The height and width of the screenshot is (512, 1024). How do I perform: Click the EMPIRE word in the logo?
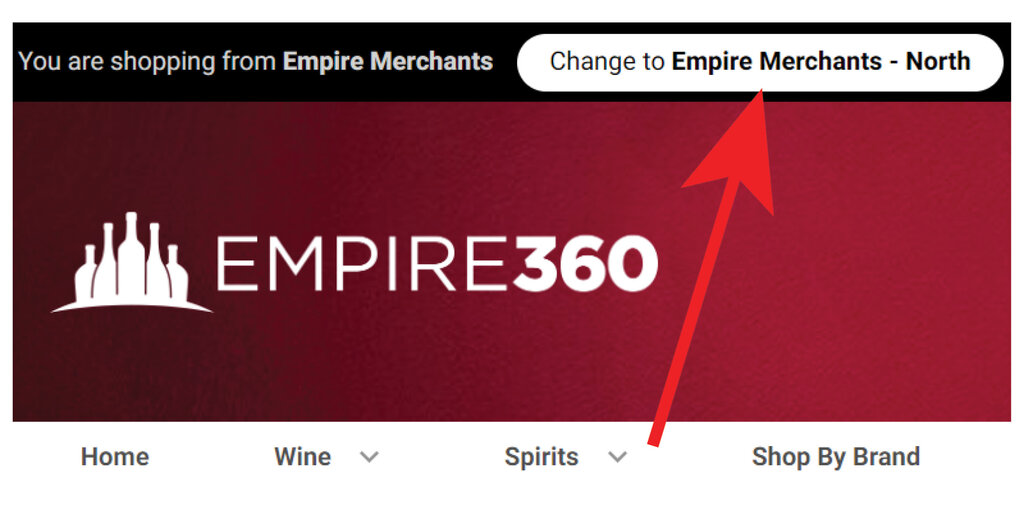click(x=361, y=264)
